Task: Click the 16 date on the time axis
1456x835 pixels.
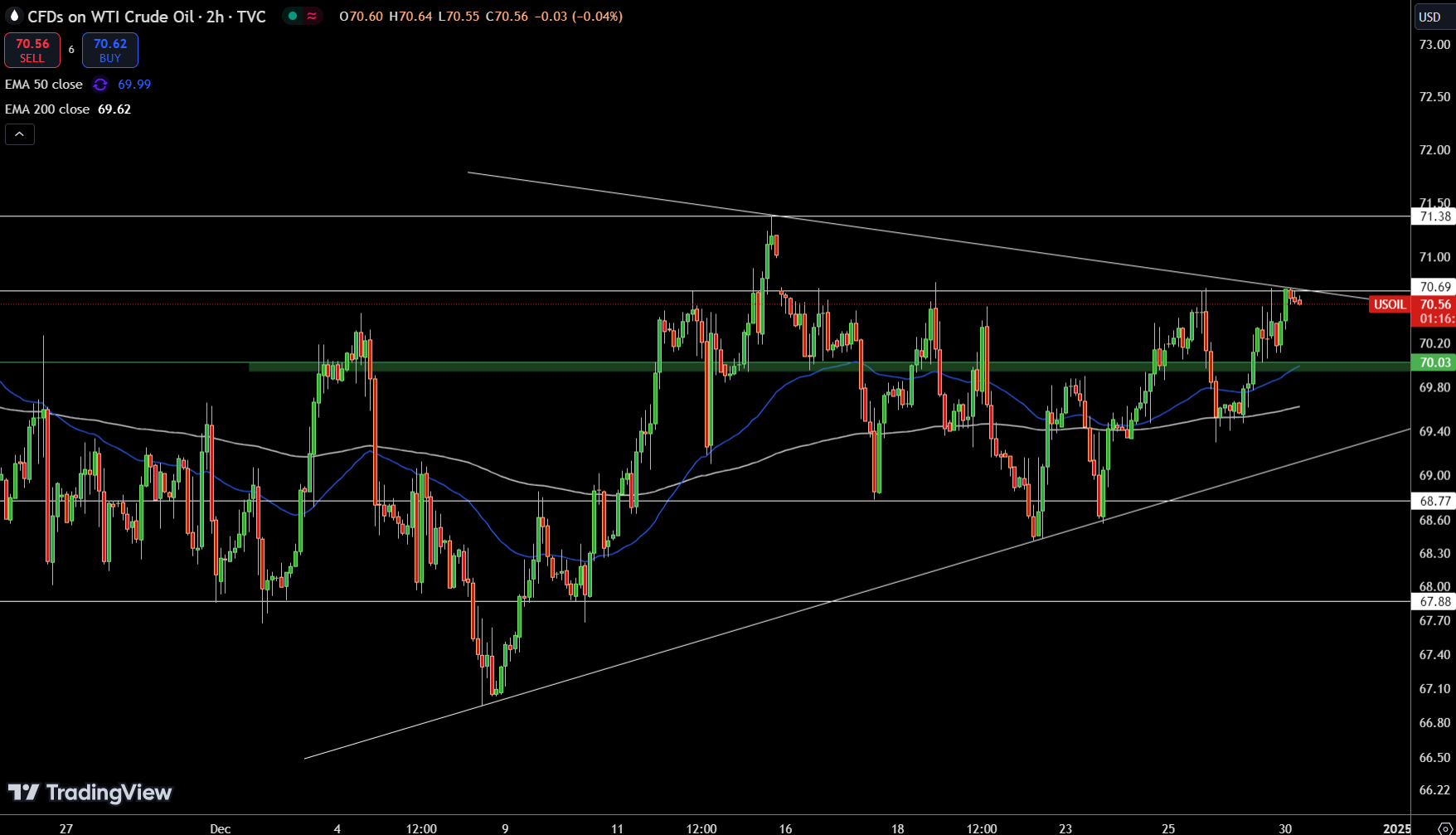Action: (785, 828)
